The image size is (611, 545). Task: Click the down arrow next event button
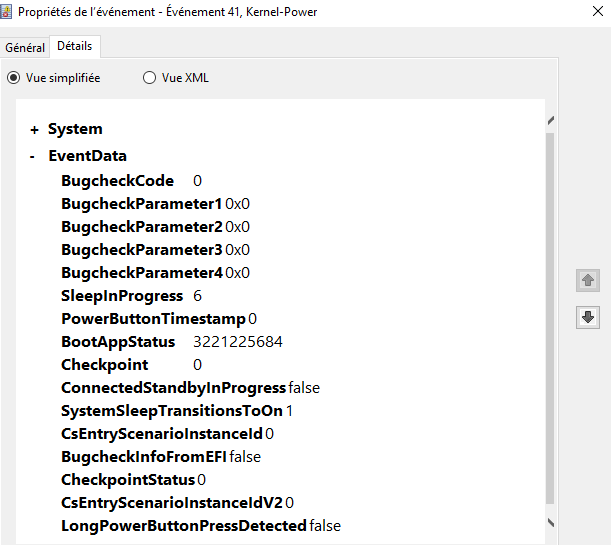point(588,317)
